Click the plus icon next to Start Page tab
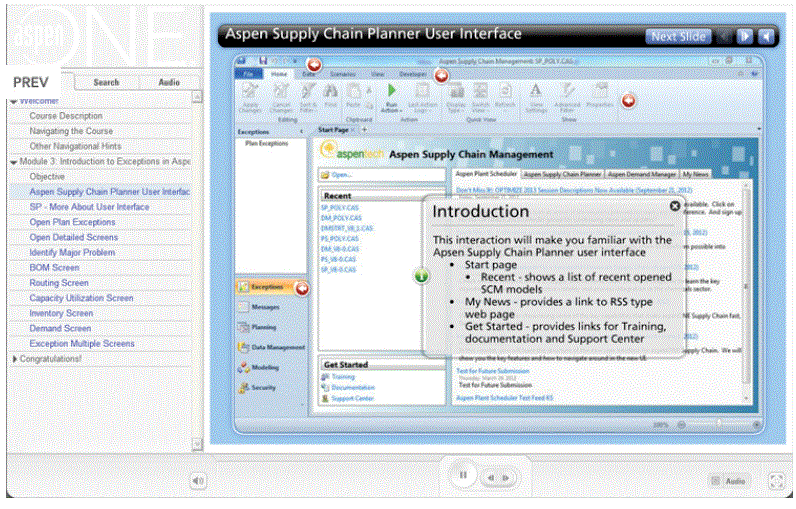The height and width of the screenshot is (509, 796). click(x=364, y=130)
